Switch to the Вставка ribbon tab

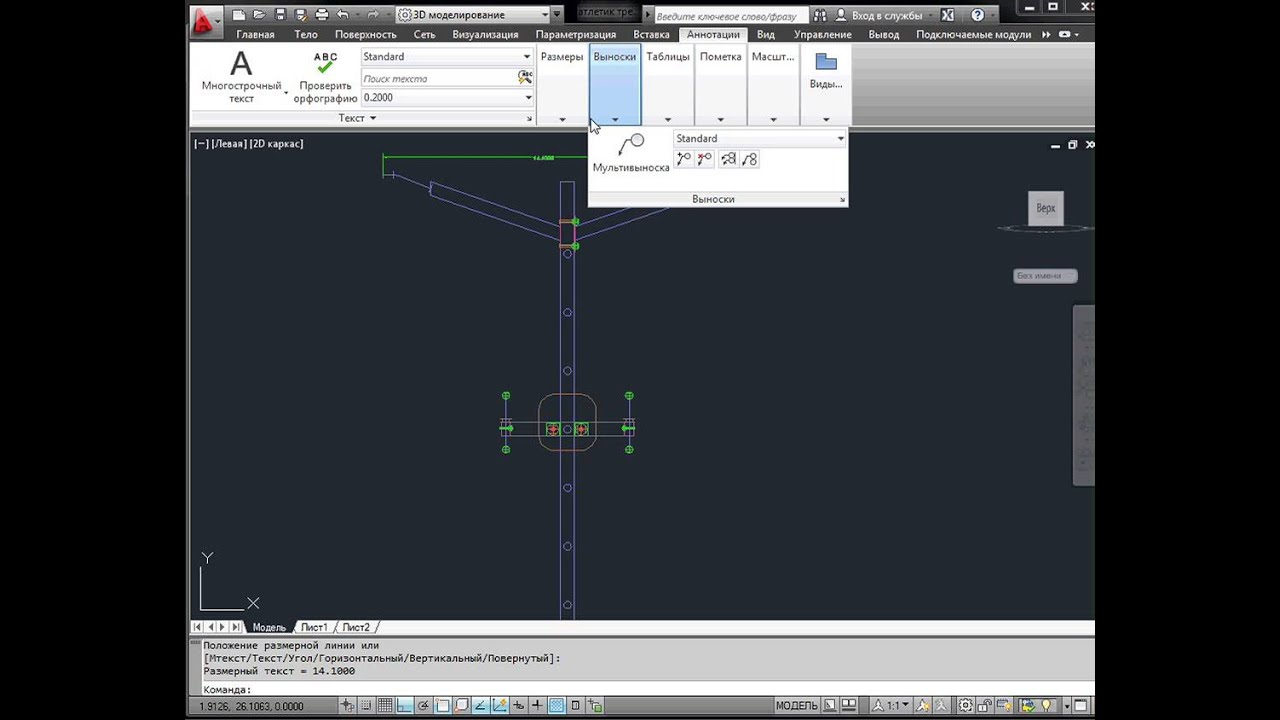point(651,34)
